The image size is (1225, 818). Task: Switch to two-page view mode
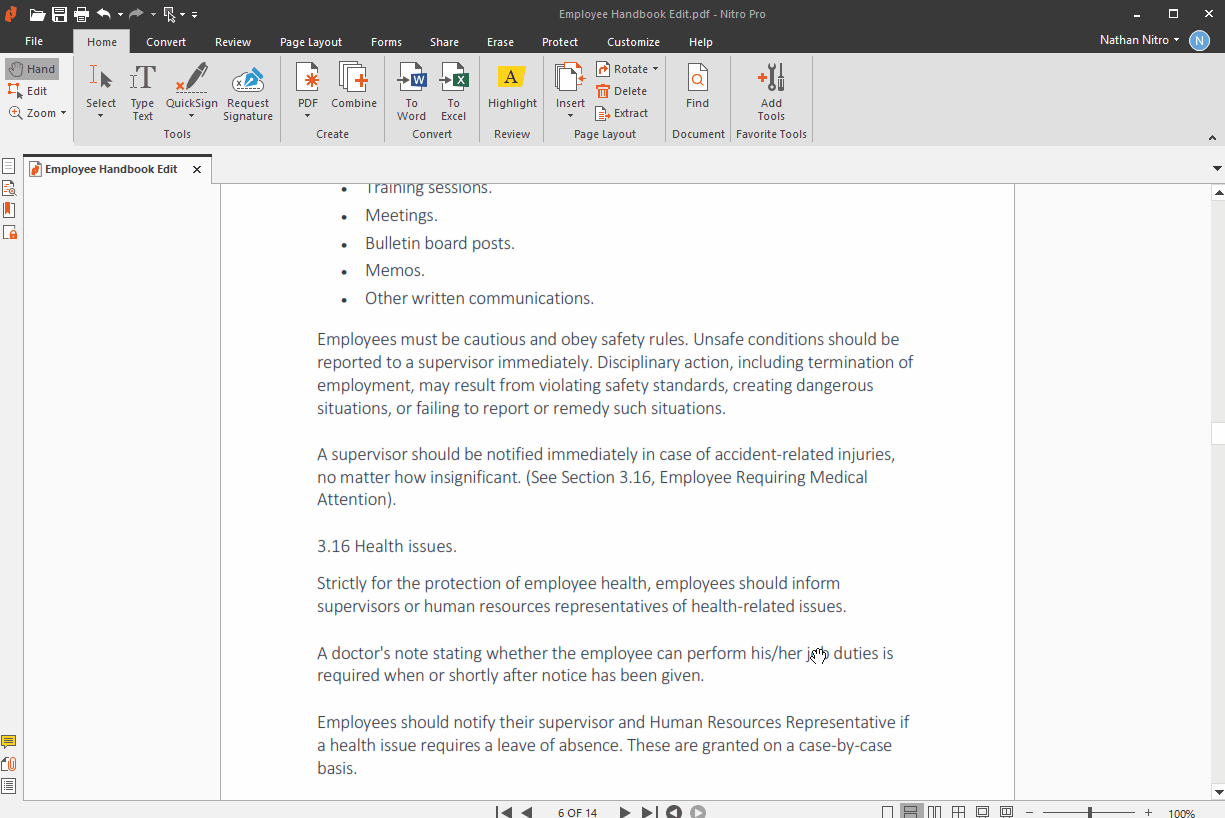(933, 811)
